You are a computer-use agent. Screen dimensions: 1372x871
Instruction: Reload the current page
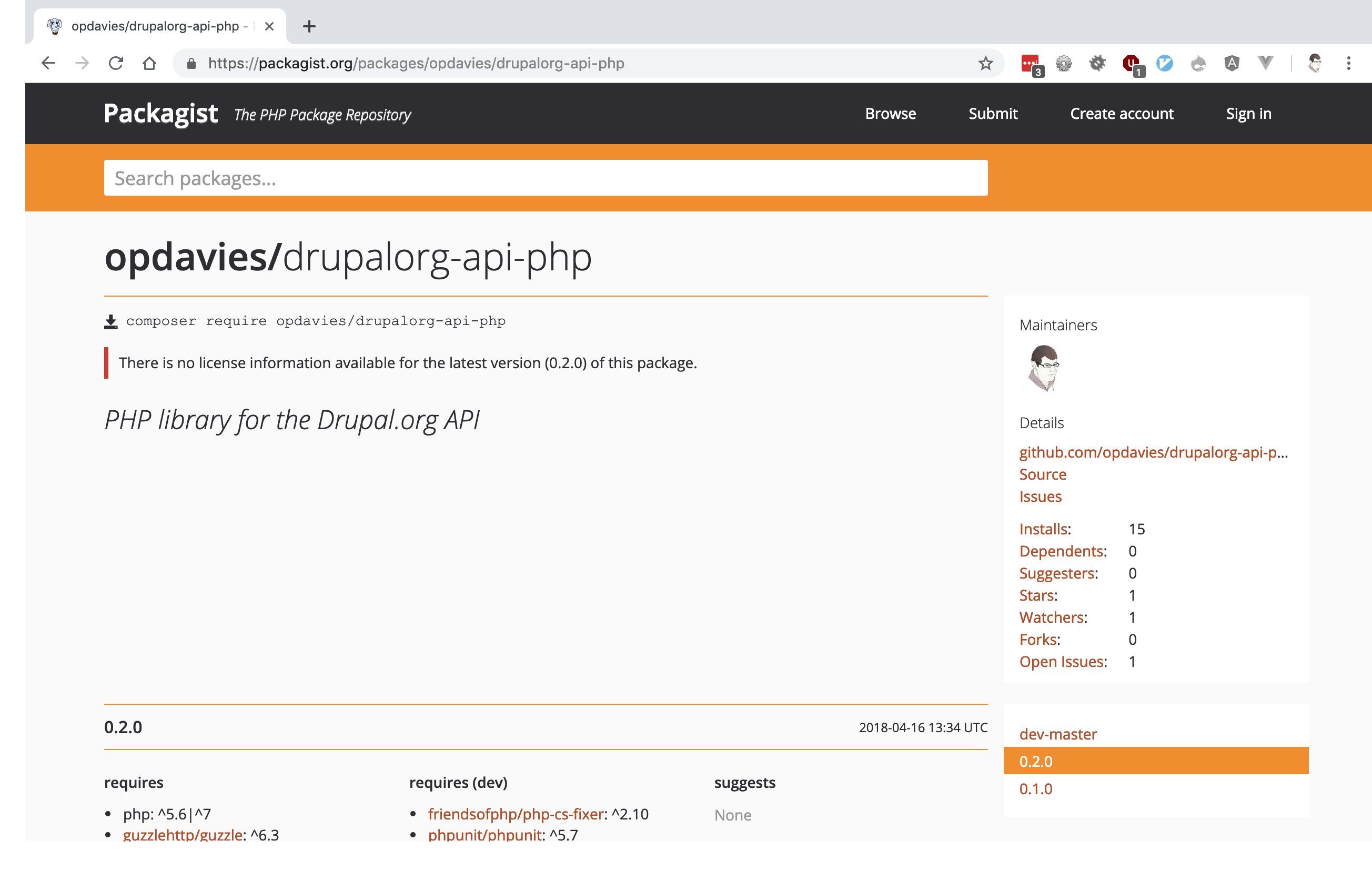tap(116, 63)
